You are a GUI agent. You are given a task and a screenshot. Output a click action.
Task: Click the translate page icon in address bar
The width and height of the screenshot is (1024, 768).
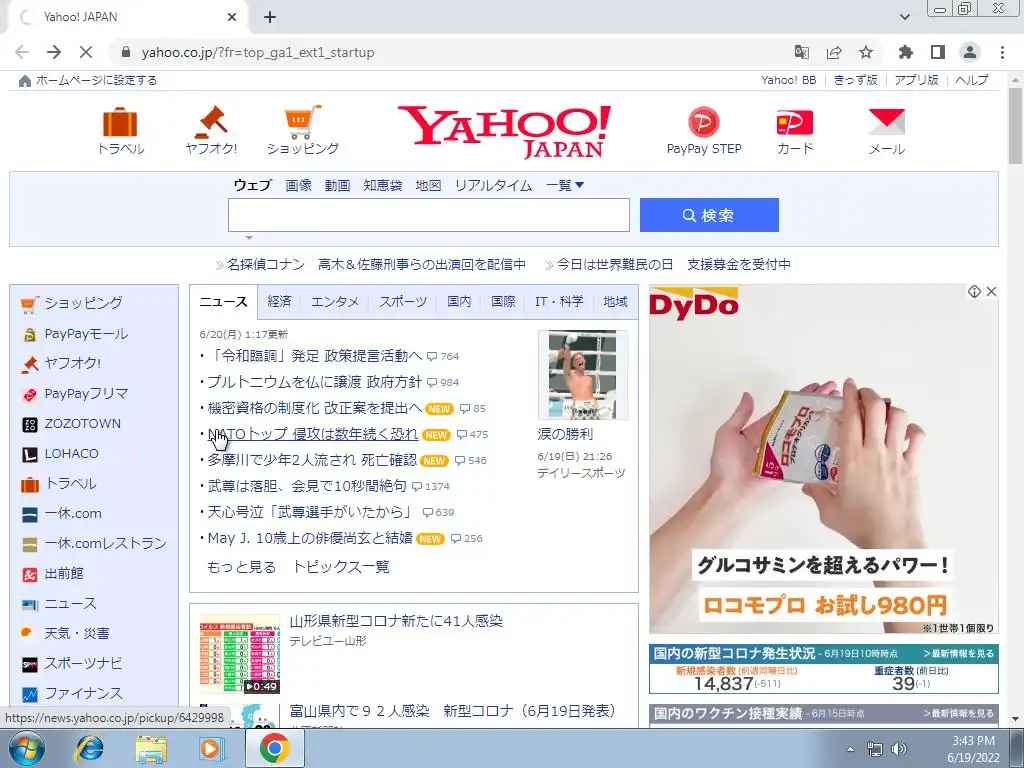(x=801, y=52)
